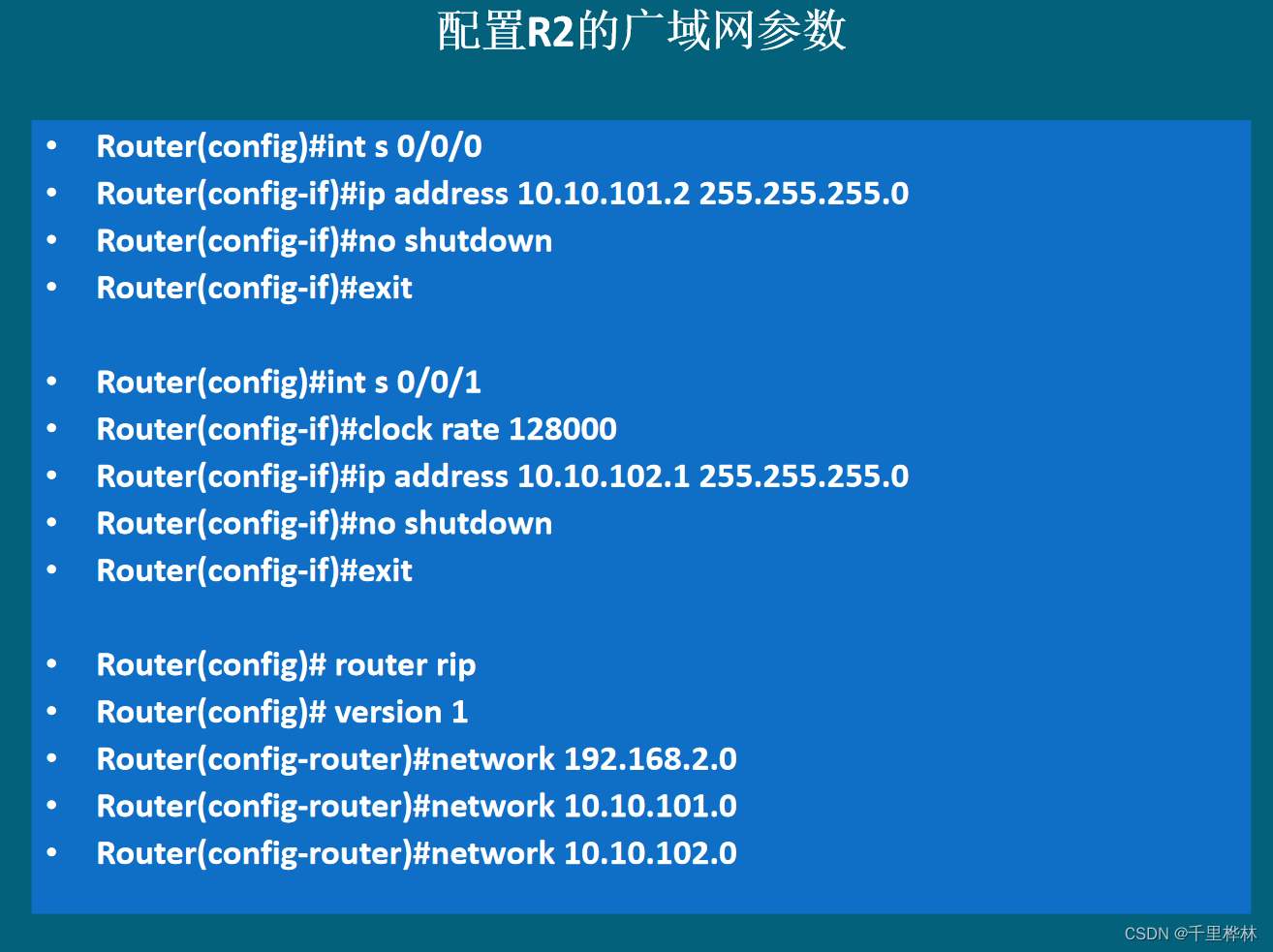Select the line with IP address 10.10.101.2

coord(502,194)
